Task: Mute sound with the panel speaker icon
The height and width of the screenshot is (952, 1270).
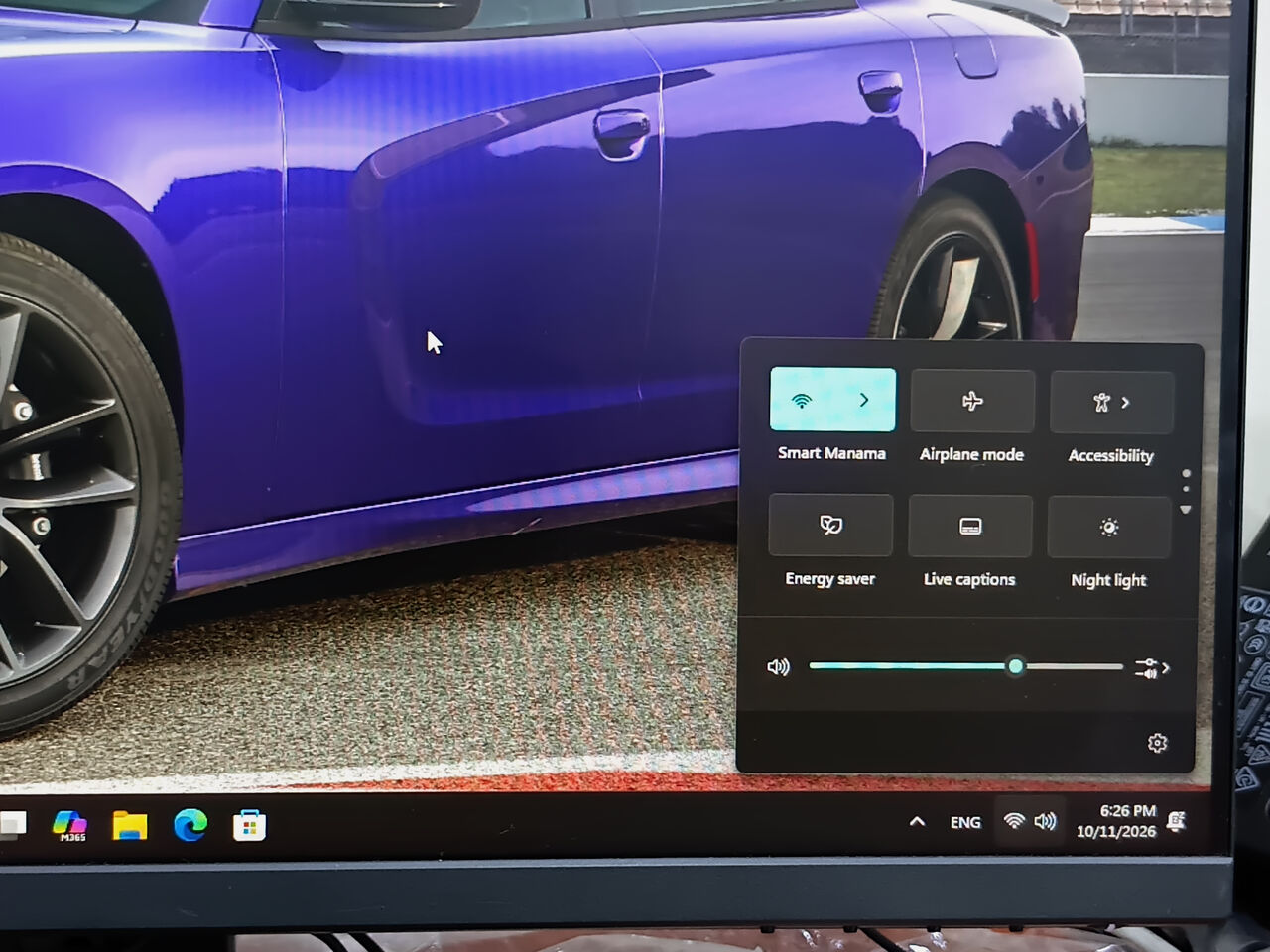Action: point(779,666)
